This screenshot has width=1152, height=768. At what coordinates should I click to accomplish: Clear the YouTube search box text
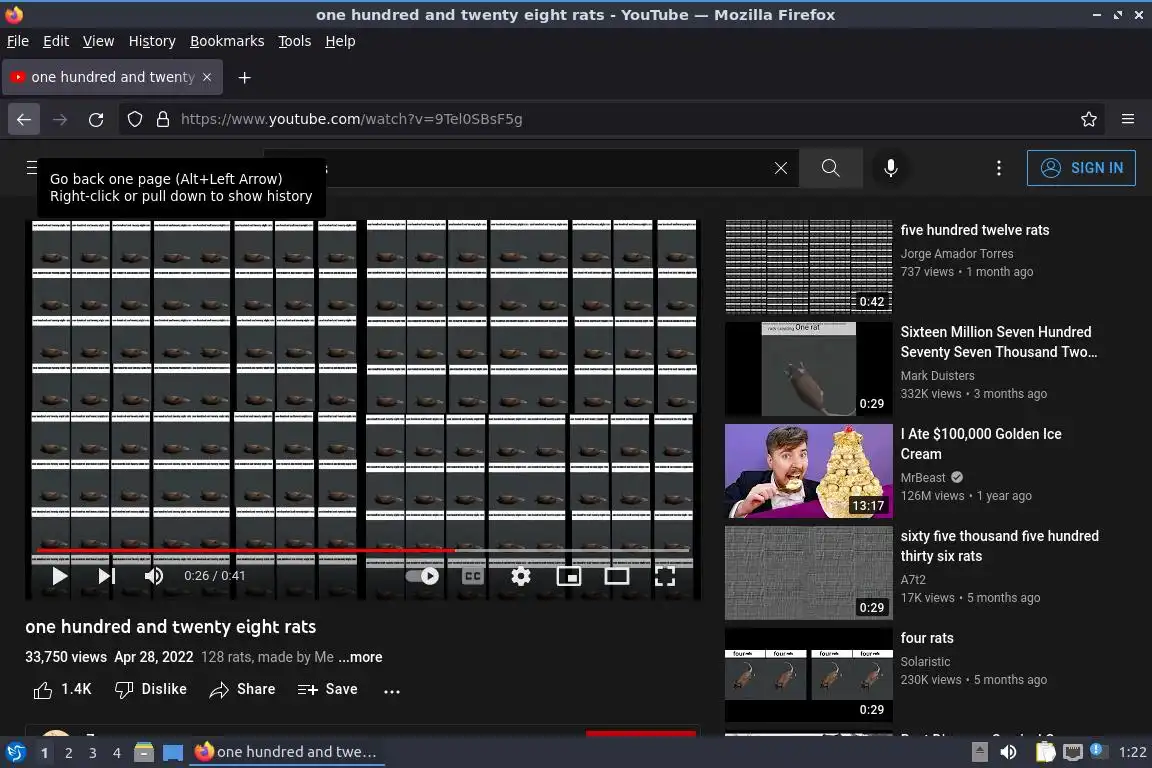pyautogui.click(x=780, y=168)
